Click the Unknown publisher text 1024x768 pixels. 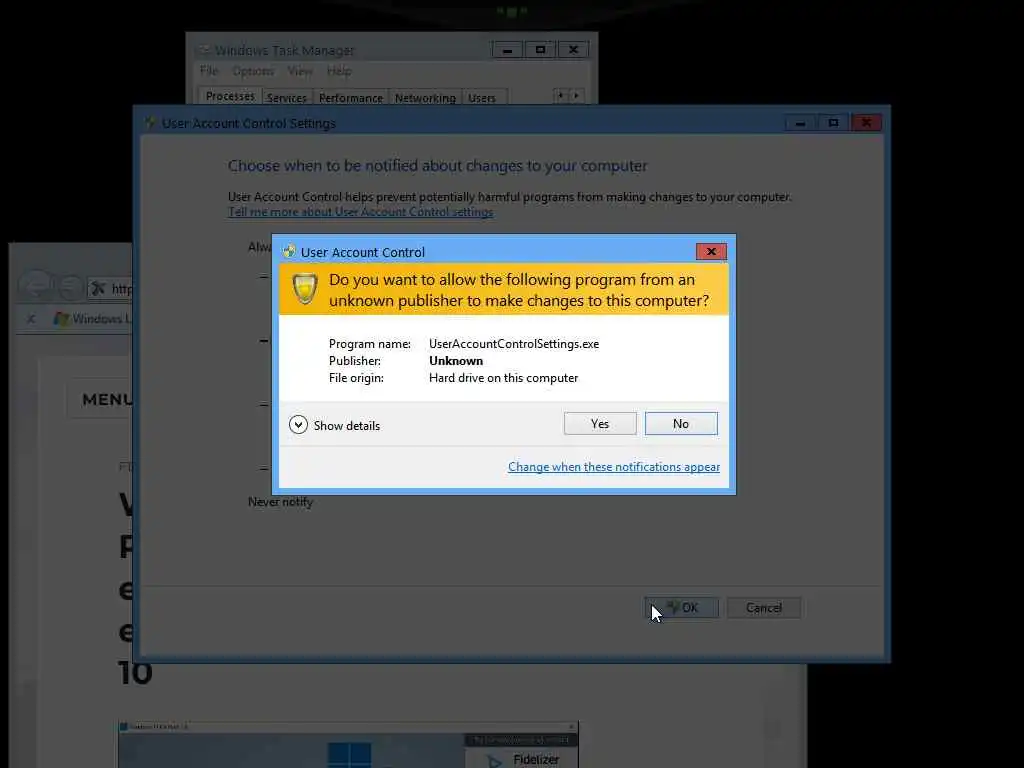[456, 360]
